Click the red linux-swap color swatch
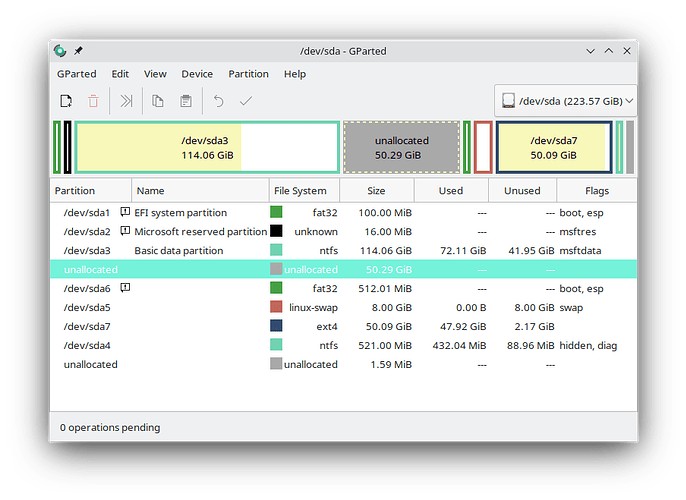Viewport: 686px width, 500px height. pos(276,307)
